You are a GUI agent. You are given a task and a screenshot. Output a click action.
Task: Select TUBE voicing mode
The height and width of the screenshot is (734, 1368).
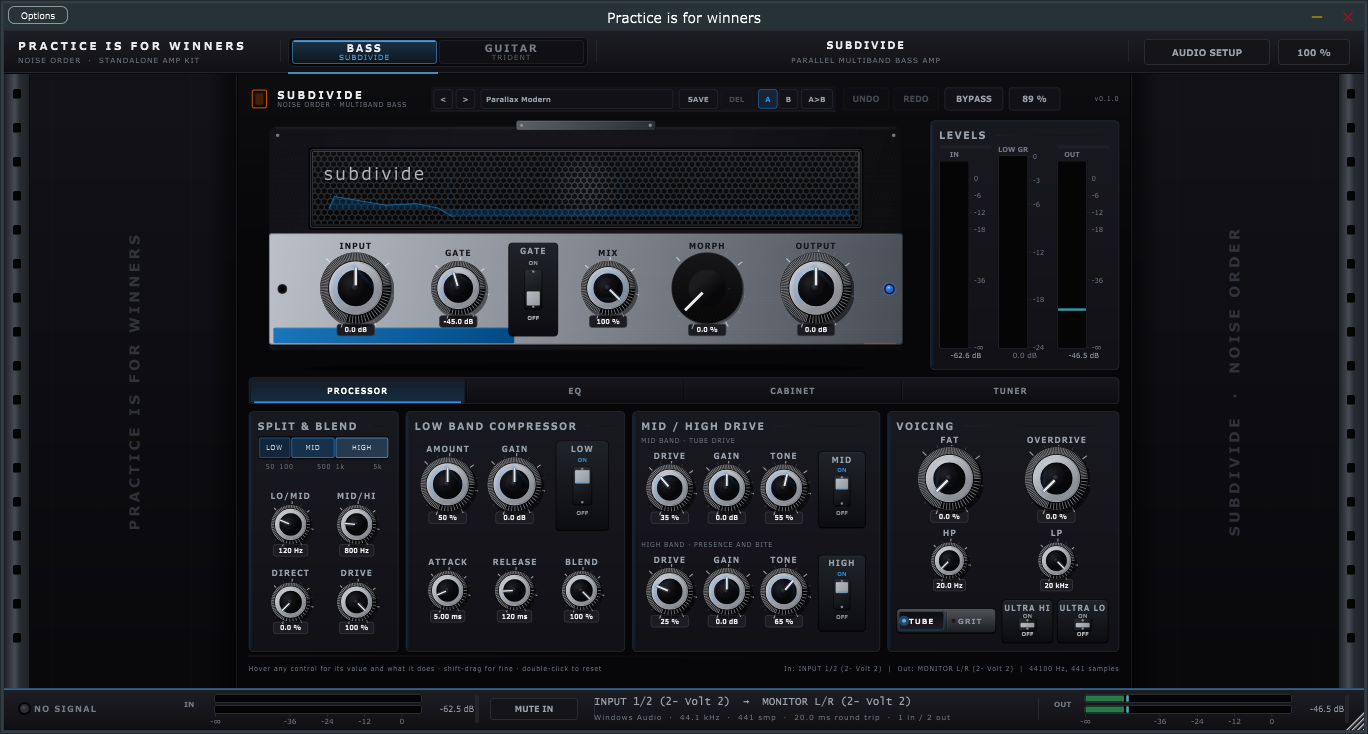click(x=921, y=621)
